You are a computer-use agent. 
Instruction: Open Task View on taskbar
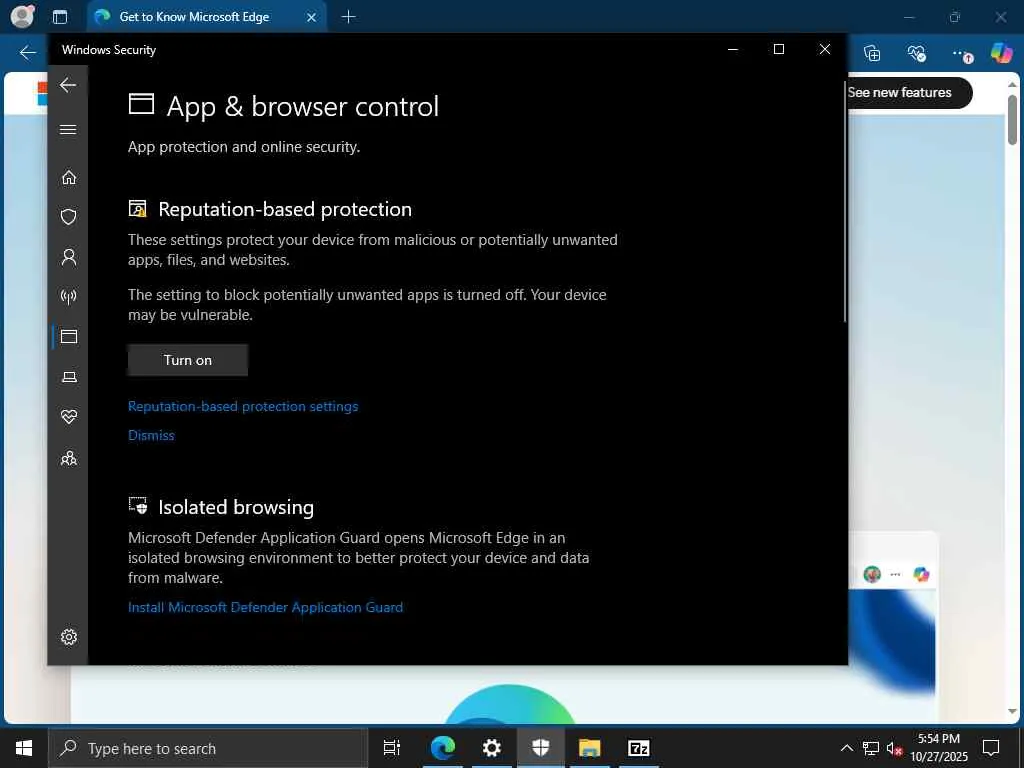click(x=392, y=748)
